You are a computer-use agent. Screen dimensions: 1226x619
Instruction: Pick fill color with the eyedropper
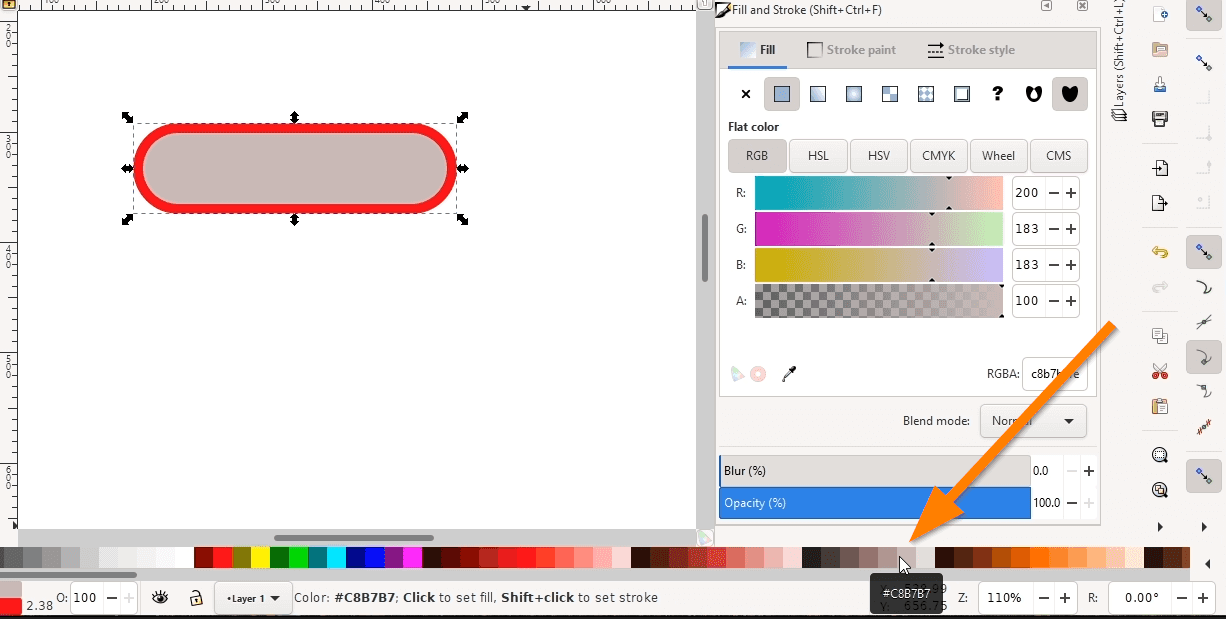click(x=789, y=373)
